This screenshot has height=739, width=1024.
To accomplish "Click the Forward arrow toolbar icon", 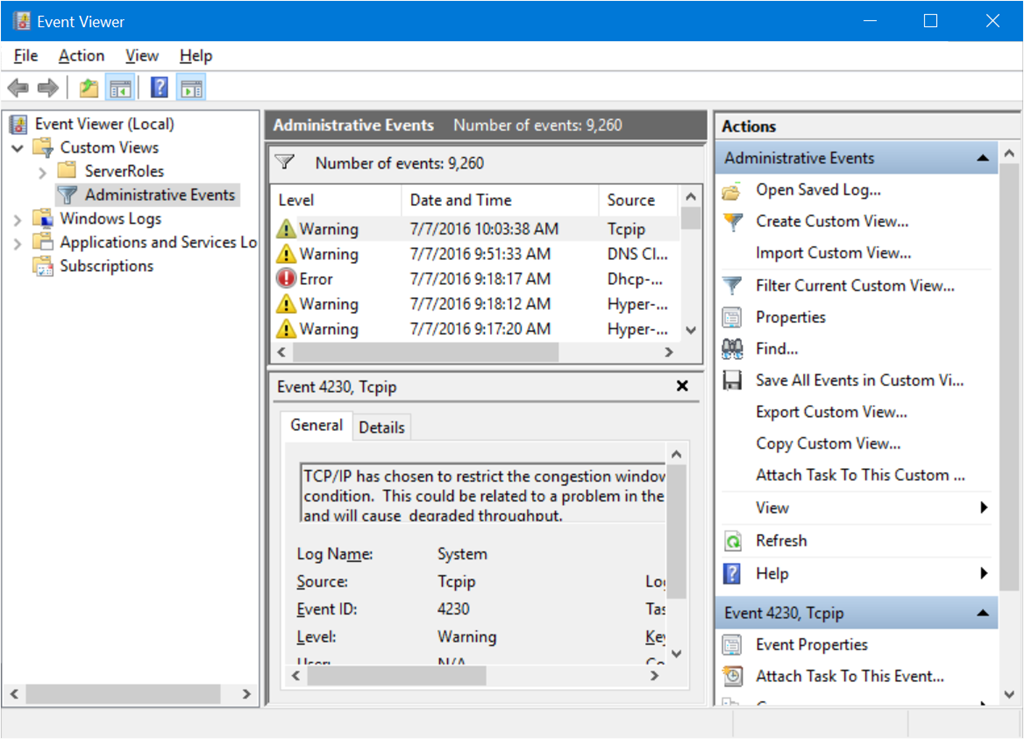I will [x=48, y=87].
